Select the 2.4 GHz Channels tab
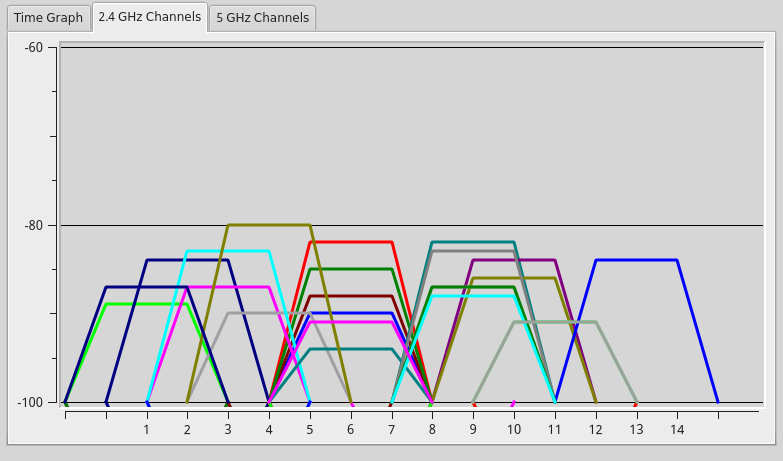Viewport: 783px width, 461px height. click(150, 17)
